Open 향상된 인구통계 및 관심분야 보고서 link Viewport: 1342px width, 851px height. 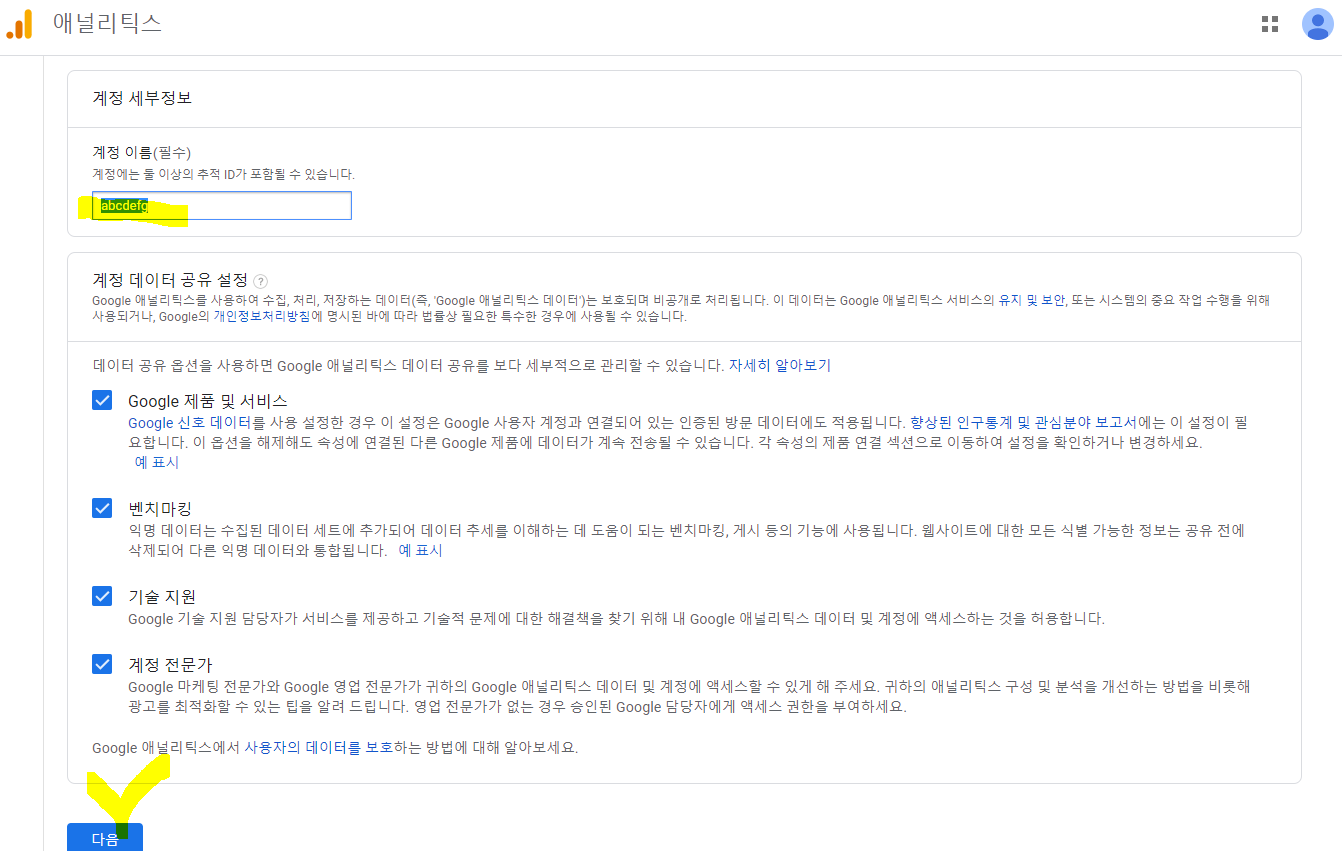pyautogui.click(x=1023, y=423)
